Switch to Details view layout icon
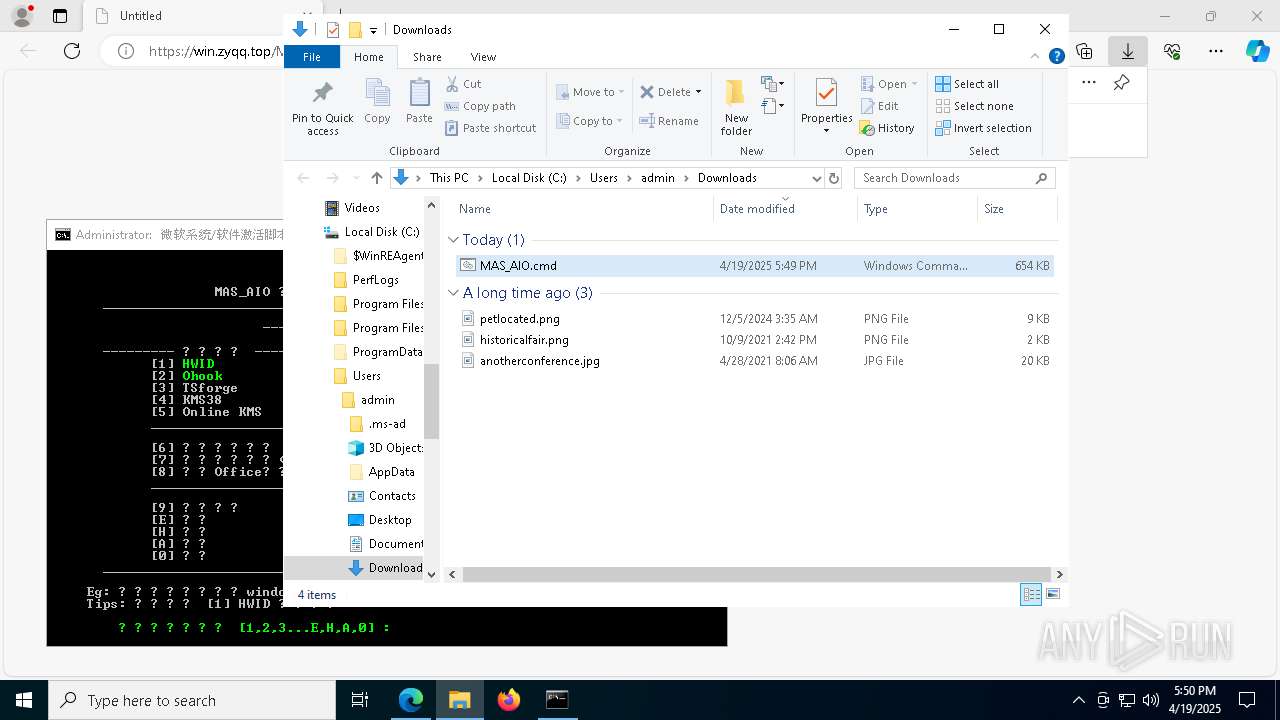 (x=1031, y=594)
